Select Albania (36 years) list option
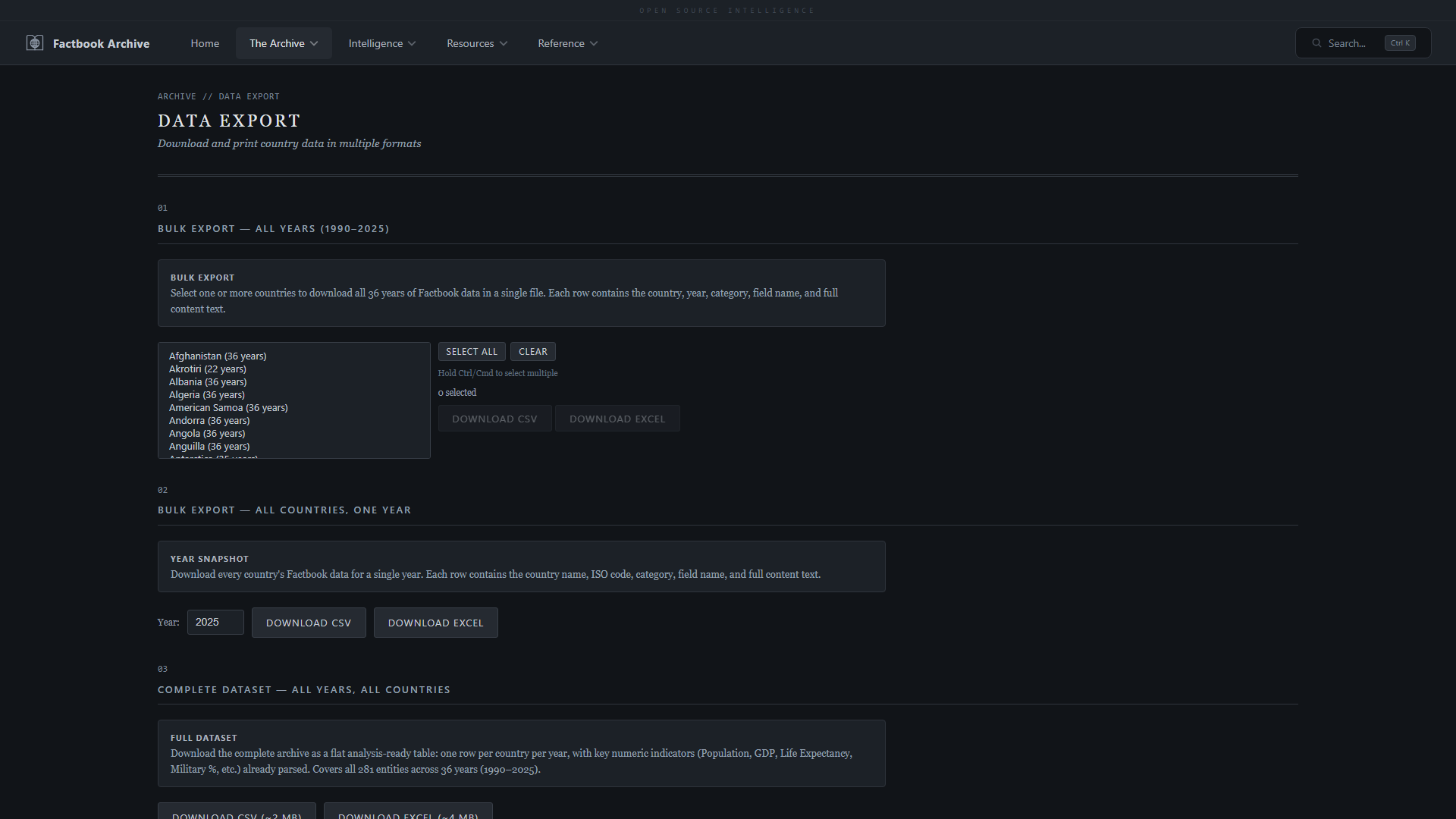The height and width of the screenshot is (819, 1456). click(208, 381)
